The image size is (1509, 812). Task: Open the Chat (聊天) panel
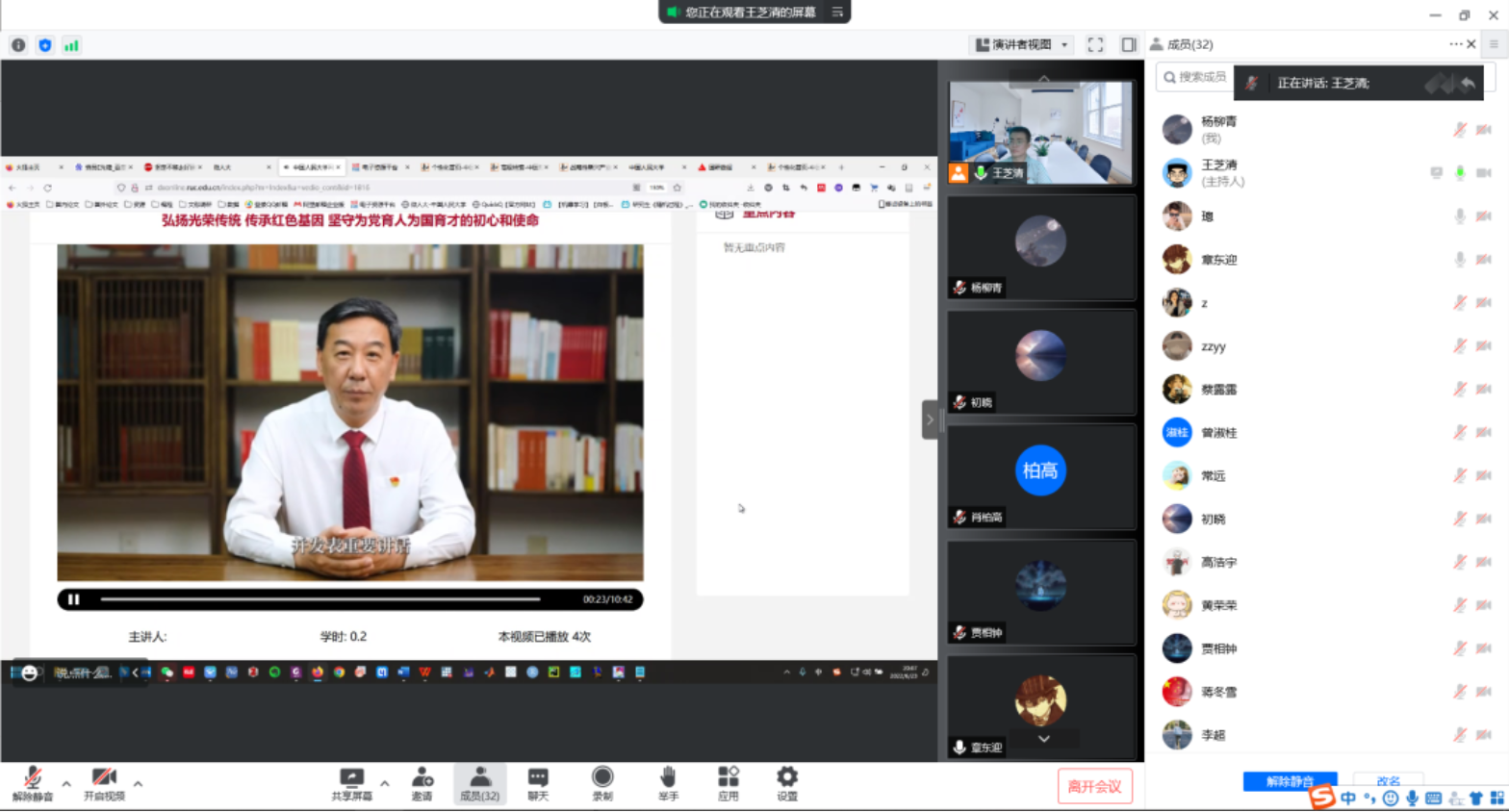coord(538,783)
